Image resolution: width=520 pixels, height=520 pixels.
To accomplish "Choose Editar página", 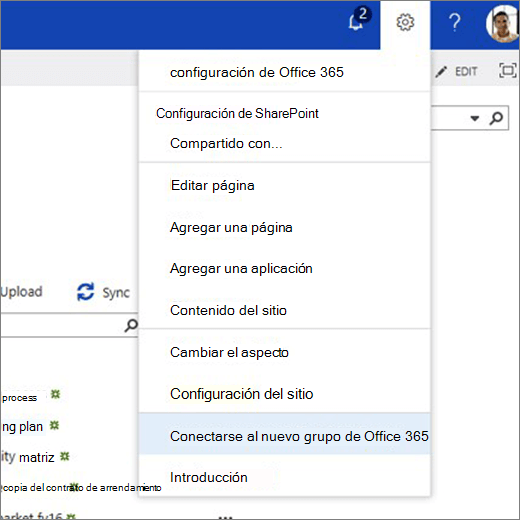I will (x=212, y=185).
